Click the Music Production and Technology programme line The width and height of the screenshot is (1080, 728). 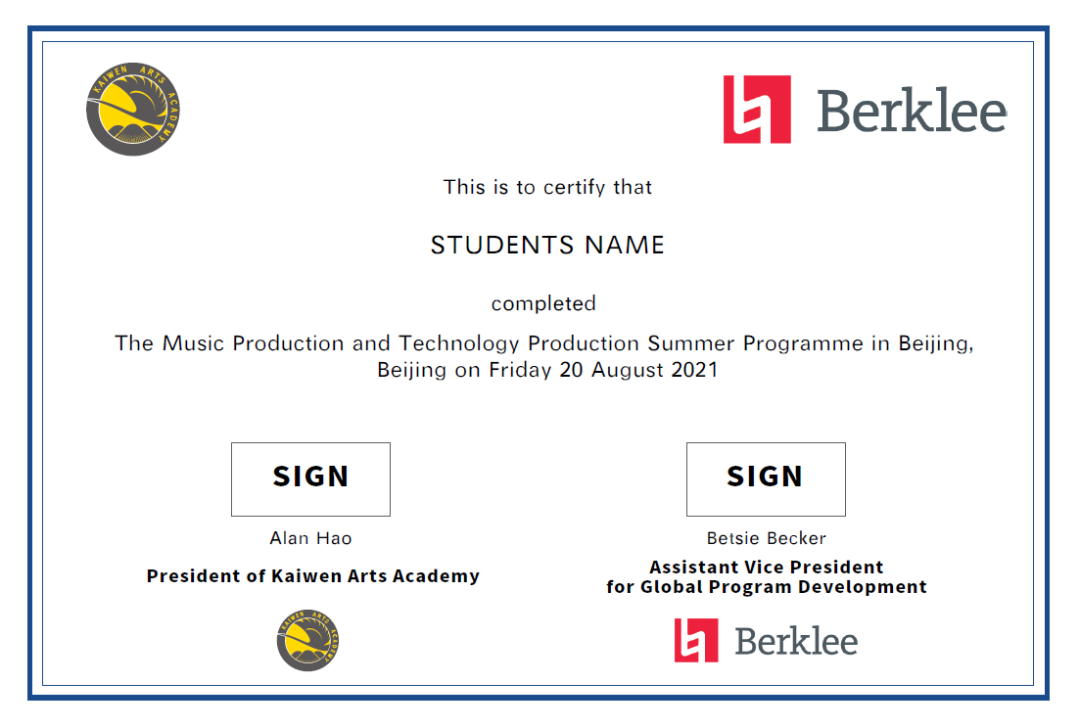544,343
